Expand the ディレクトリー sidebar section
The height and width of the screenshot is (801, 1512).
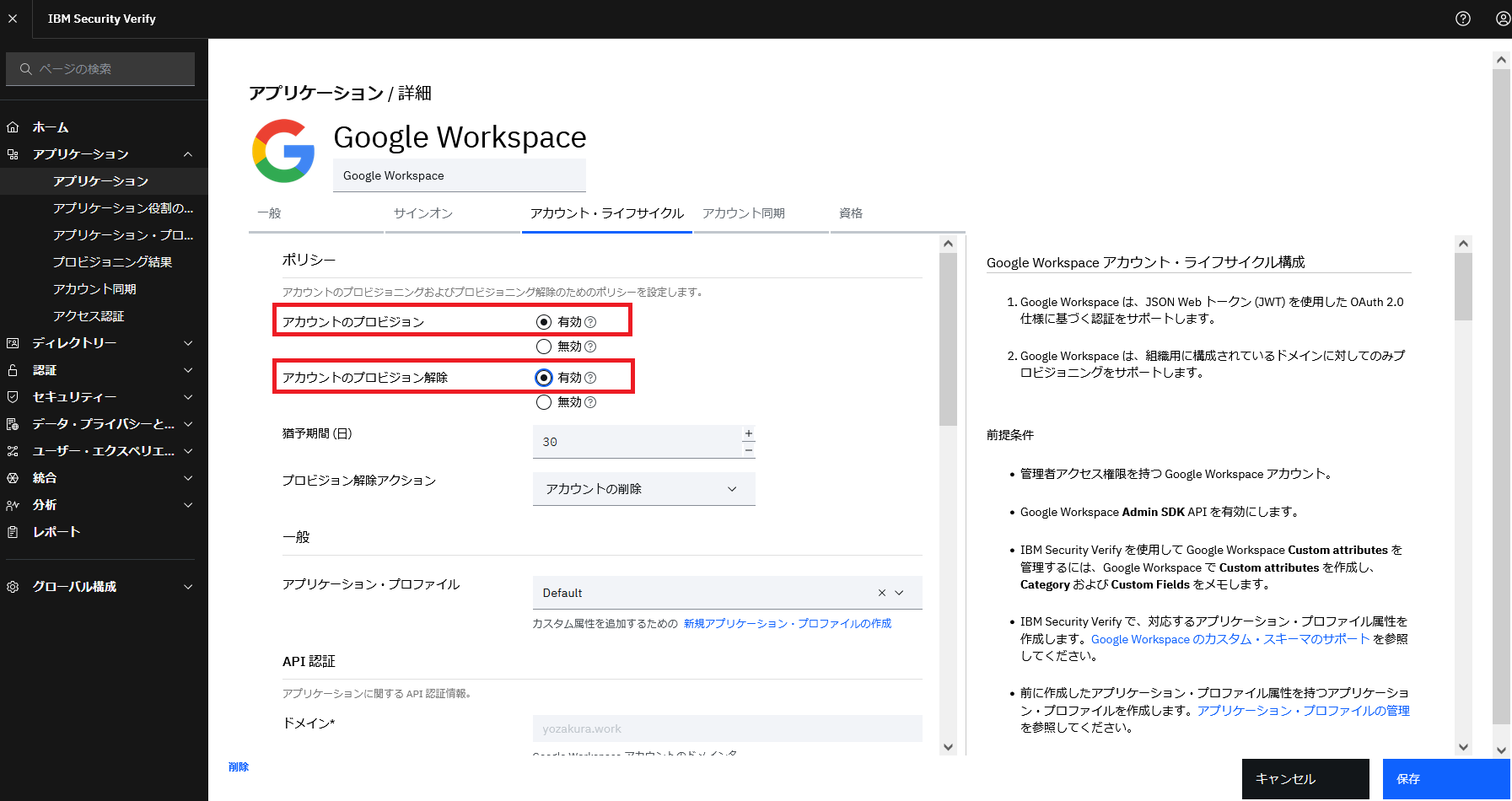pos(188,343)
